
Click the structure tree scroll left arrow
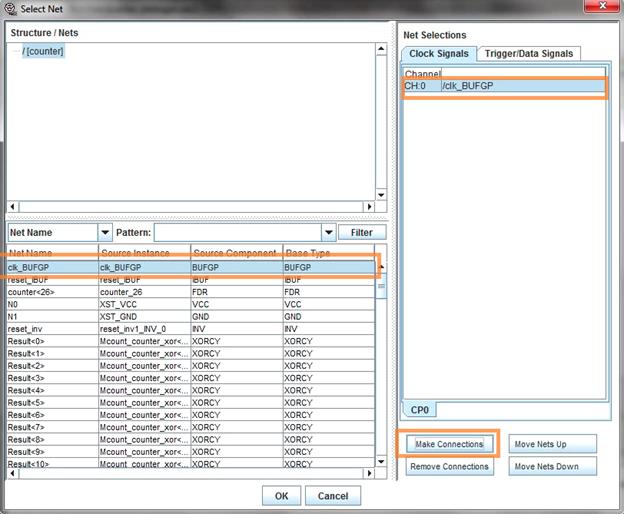(x=13, y=206)
